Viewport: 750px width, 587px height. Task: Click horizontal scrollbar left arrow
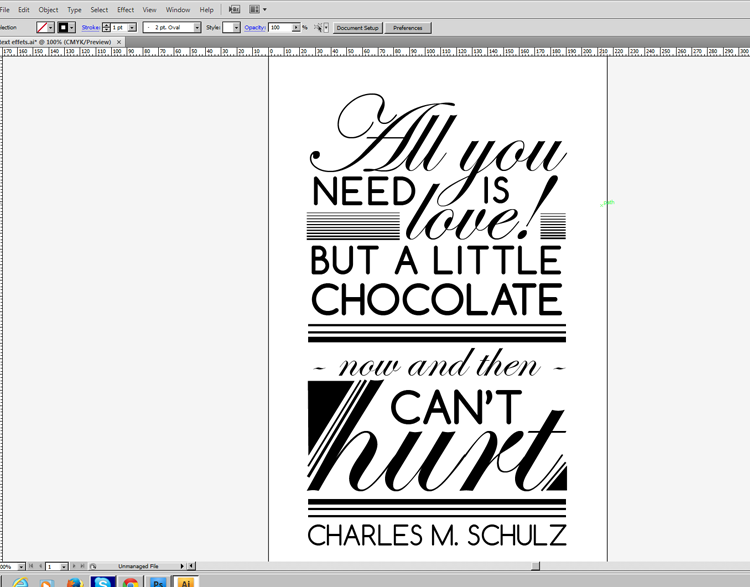[191, 566]
